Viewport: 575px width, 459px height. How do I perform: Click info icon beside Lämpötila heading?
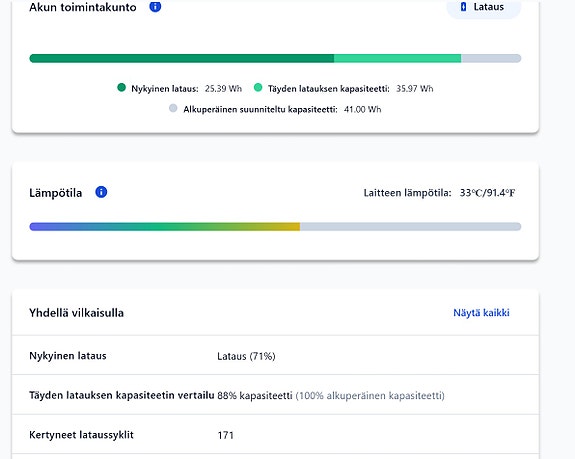[101, 192]
